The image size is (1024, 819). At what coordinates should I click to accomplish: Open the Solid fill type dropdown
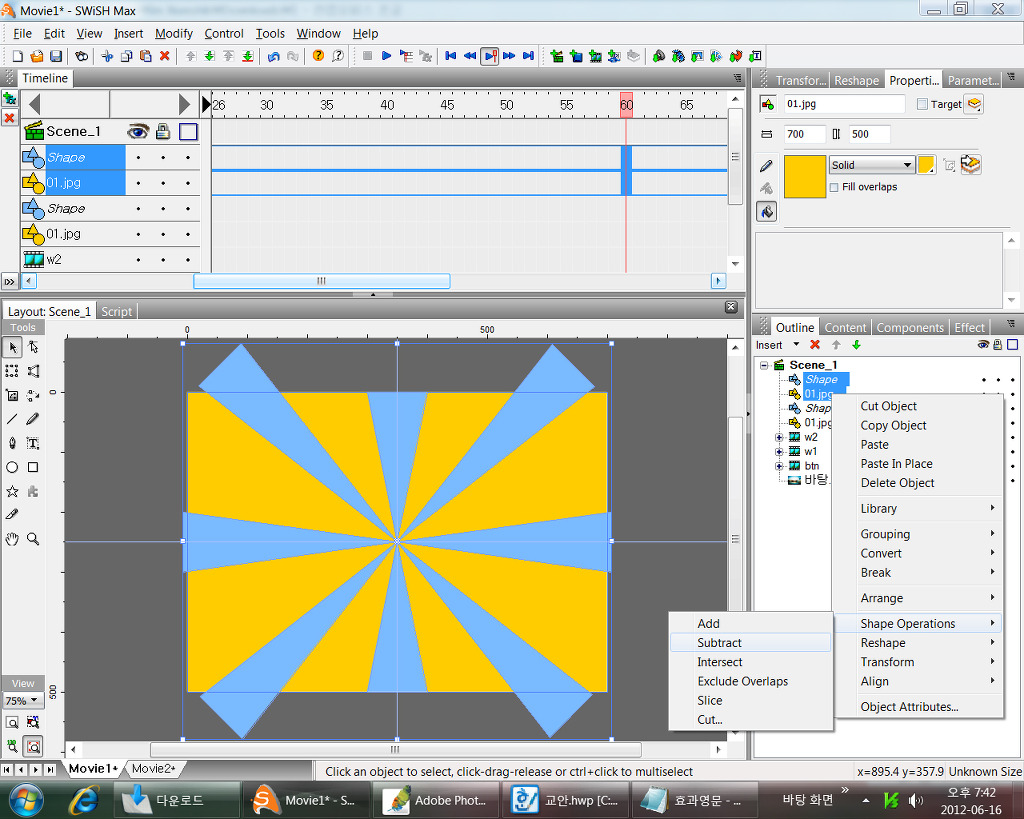click(x=871, y=165)
